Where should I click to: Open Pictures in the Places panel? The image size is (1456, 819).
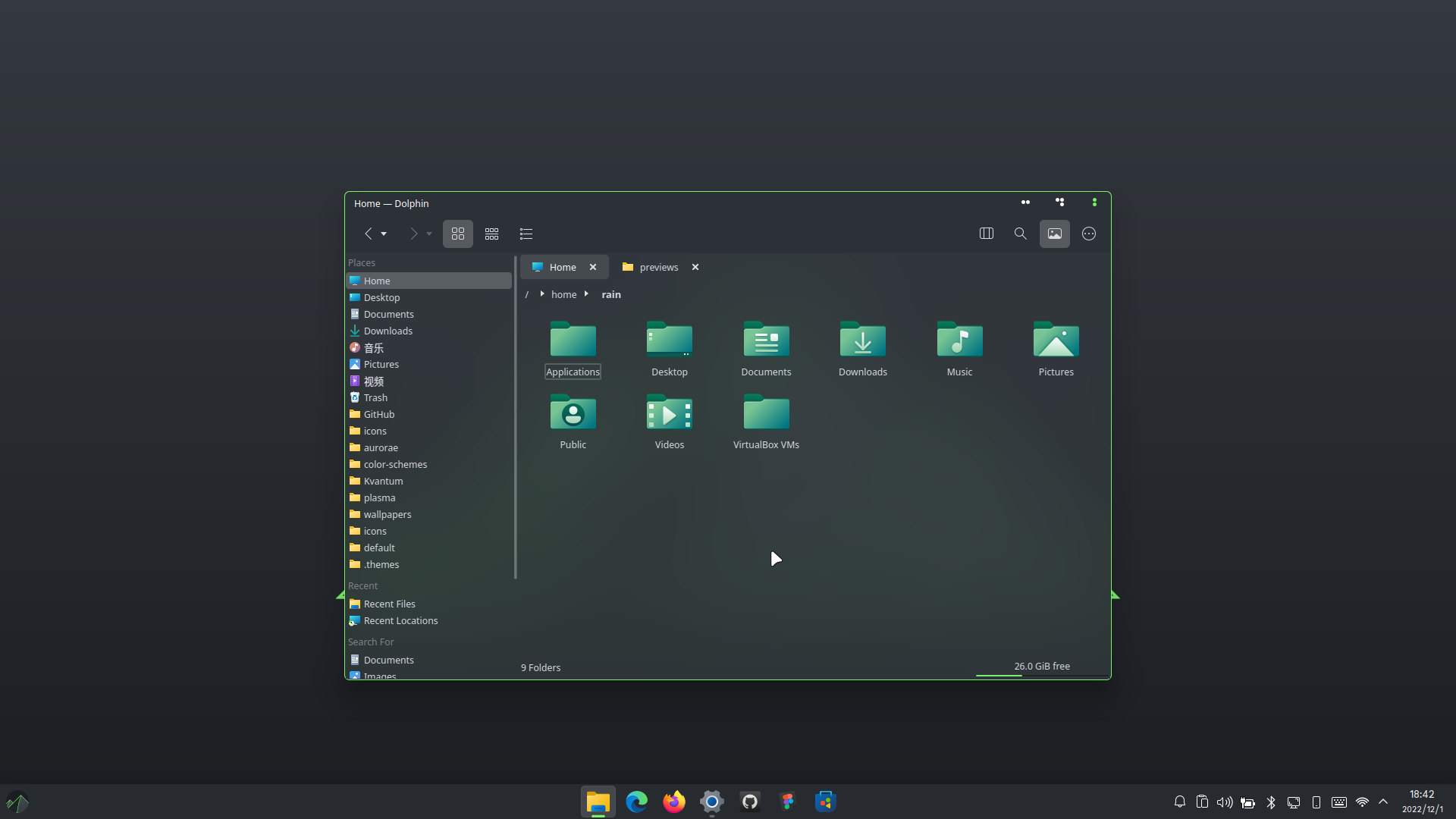(429, 364)
